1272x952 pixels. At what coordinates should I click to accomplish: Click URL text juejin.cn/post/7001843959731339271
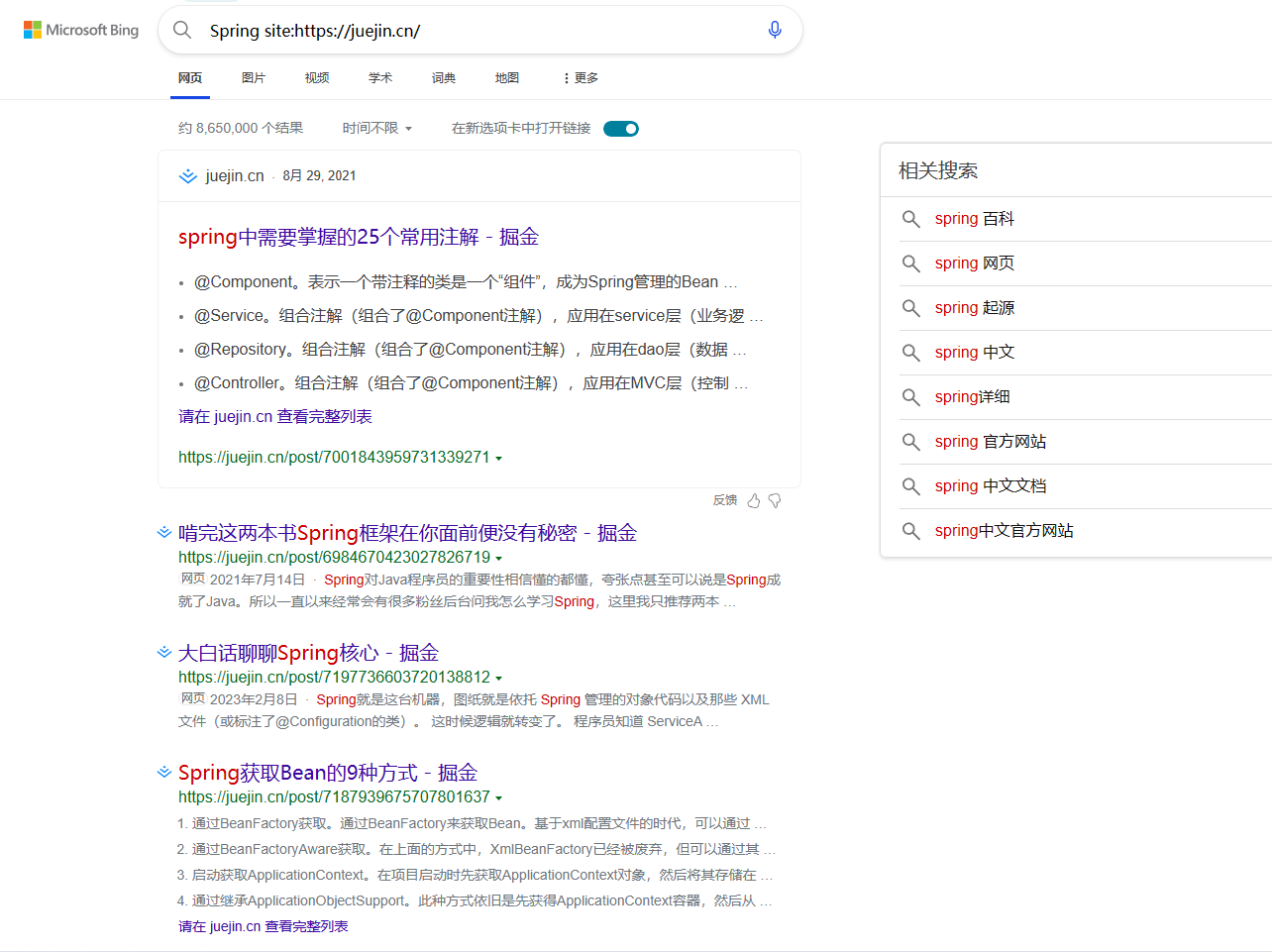tap(334, 458)
